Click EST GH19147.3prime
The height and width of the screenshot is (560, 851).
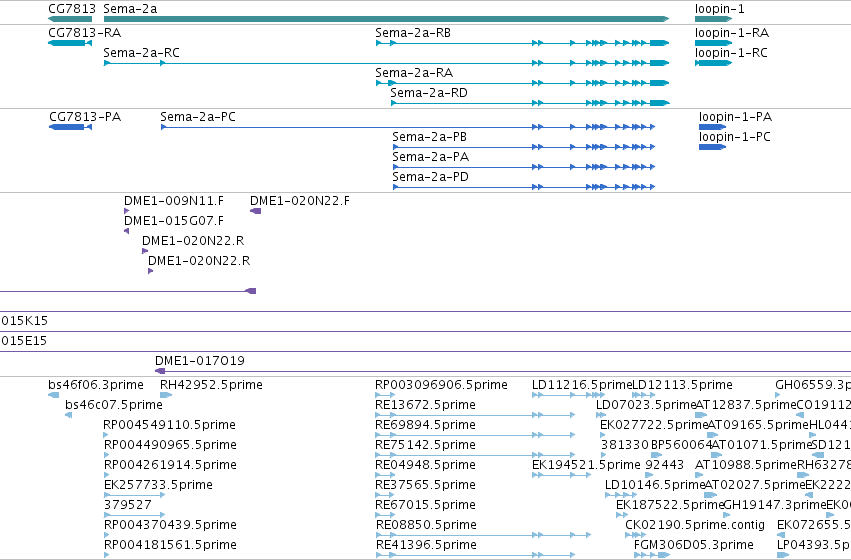pos(775,505)
